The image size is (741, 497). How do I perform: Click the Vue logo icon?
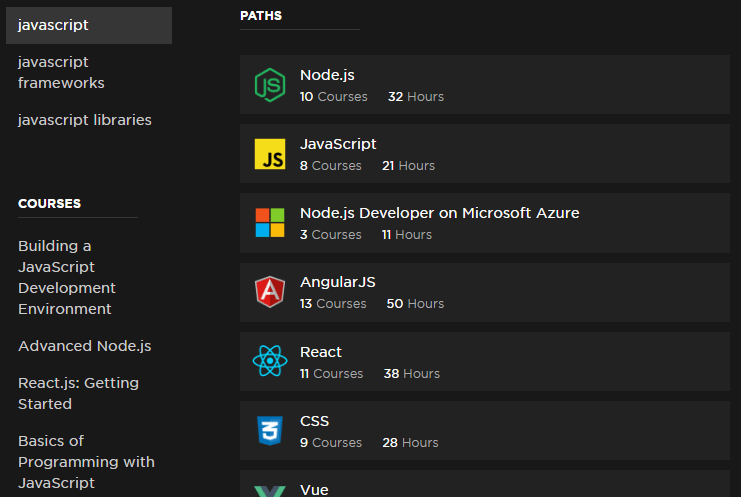(270, 491)
